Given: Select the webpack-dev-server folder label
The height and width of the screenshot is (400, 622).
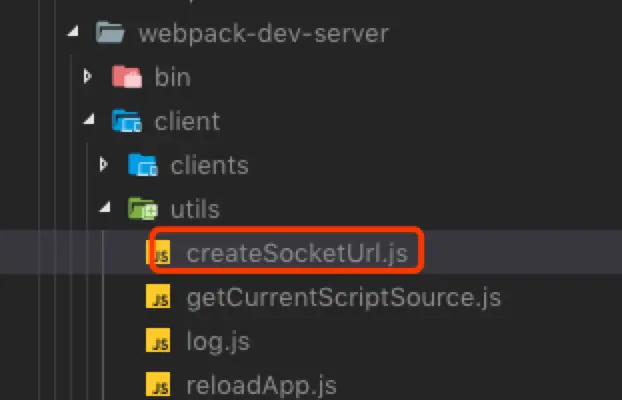Looking at the screenshot, I should [264, 33].
